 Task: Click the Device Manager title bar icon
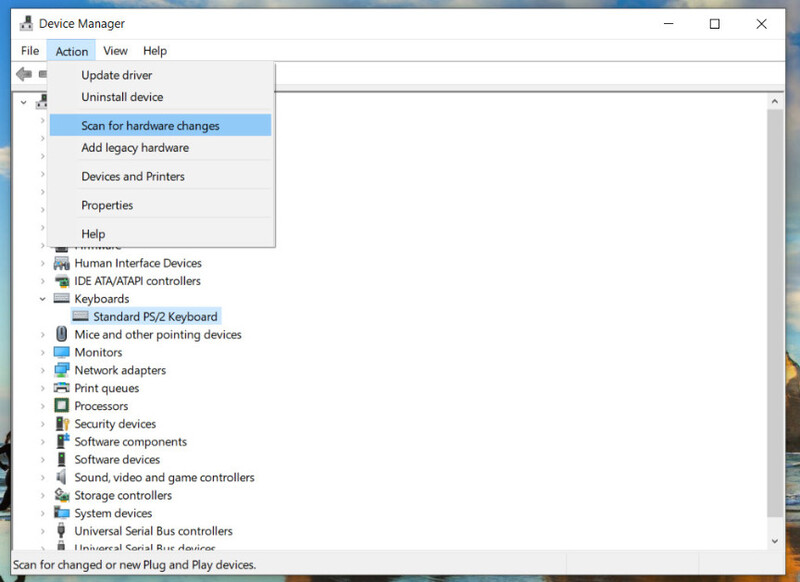click(27, 23)
